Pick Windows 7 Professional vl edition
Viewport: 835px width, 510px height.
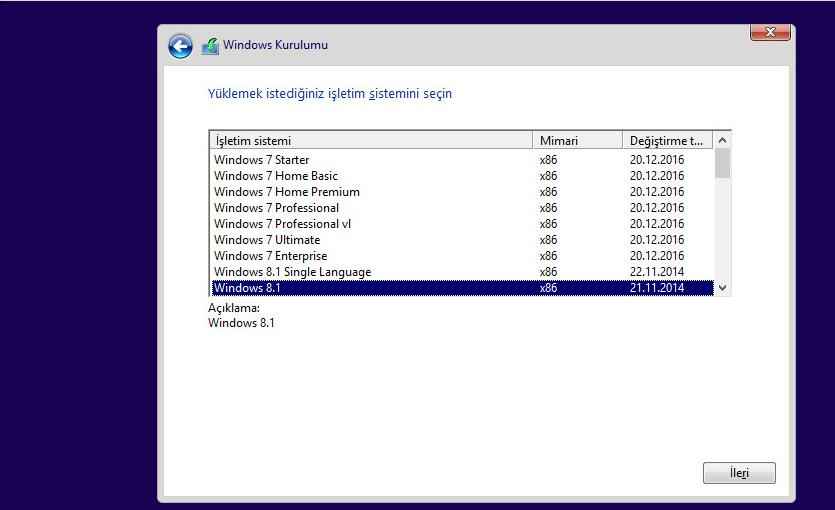click(x=283, y=224)
